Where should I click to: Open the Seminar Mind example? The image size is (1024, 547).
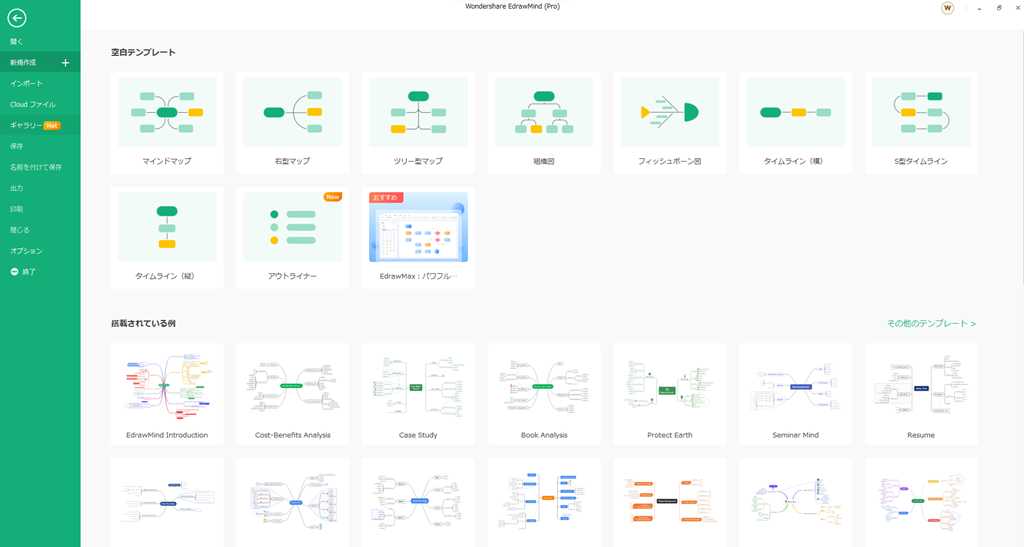[795, 394]
